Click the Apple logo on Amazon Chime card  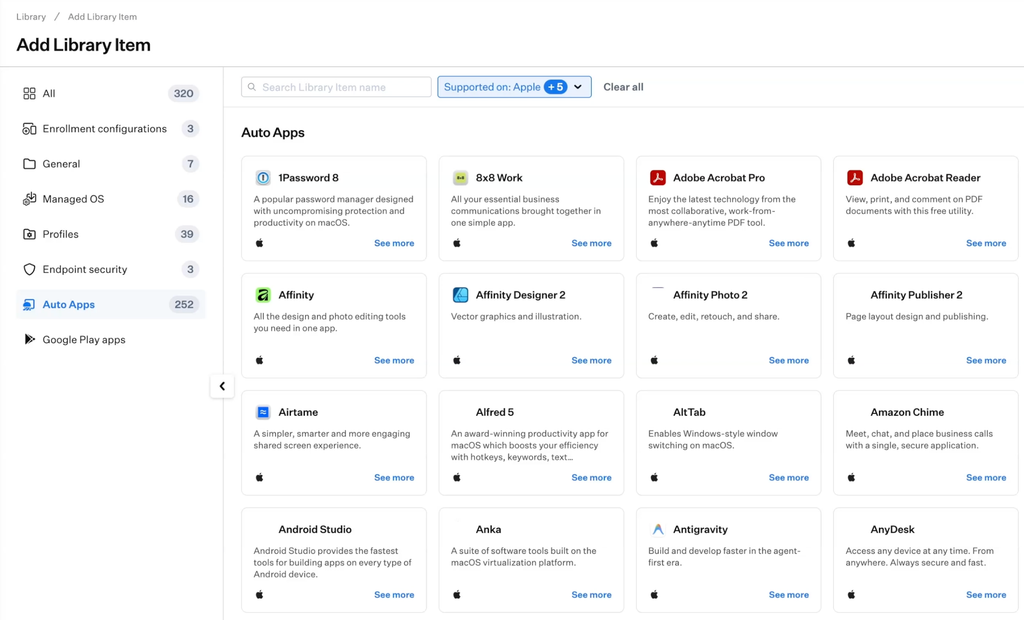click(x=852, y=478)
